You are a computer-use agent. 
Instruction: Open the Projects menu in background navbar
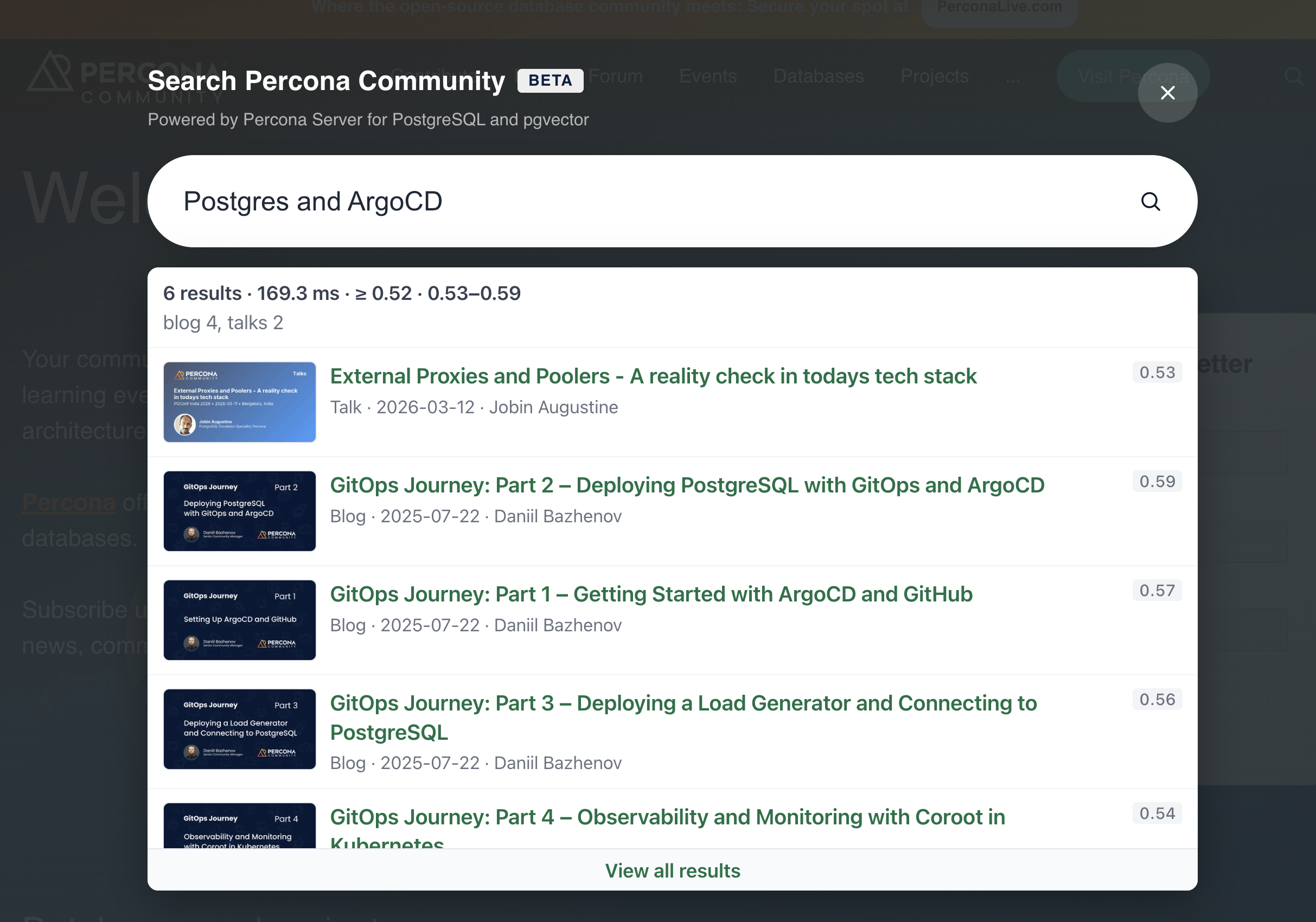(934, 76)
